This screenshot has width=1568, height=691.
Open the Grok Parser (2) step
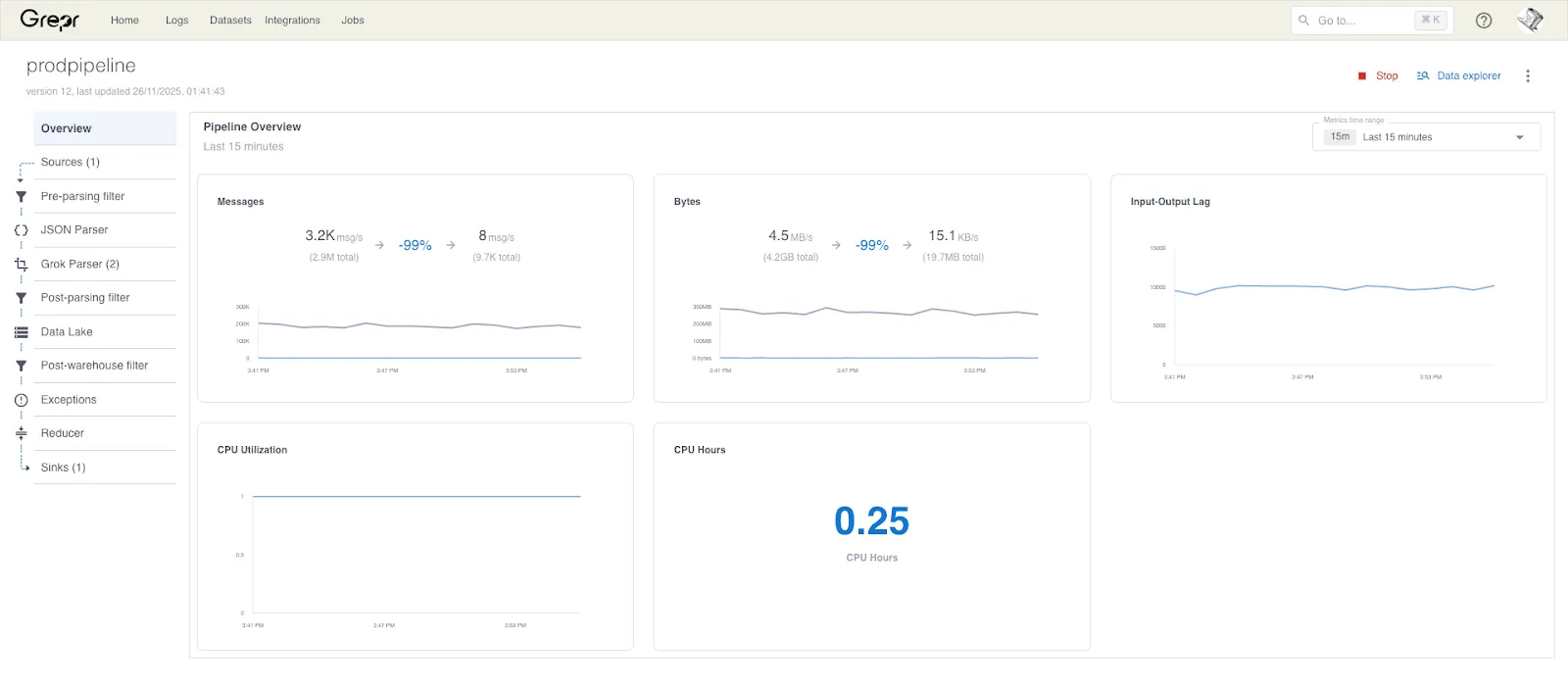tap(105, 264)
